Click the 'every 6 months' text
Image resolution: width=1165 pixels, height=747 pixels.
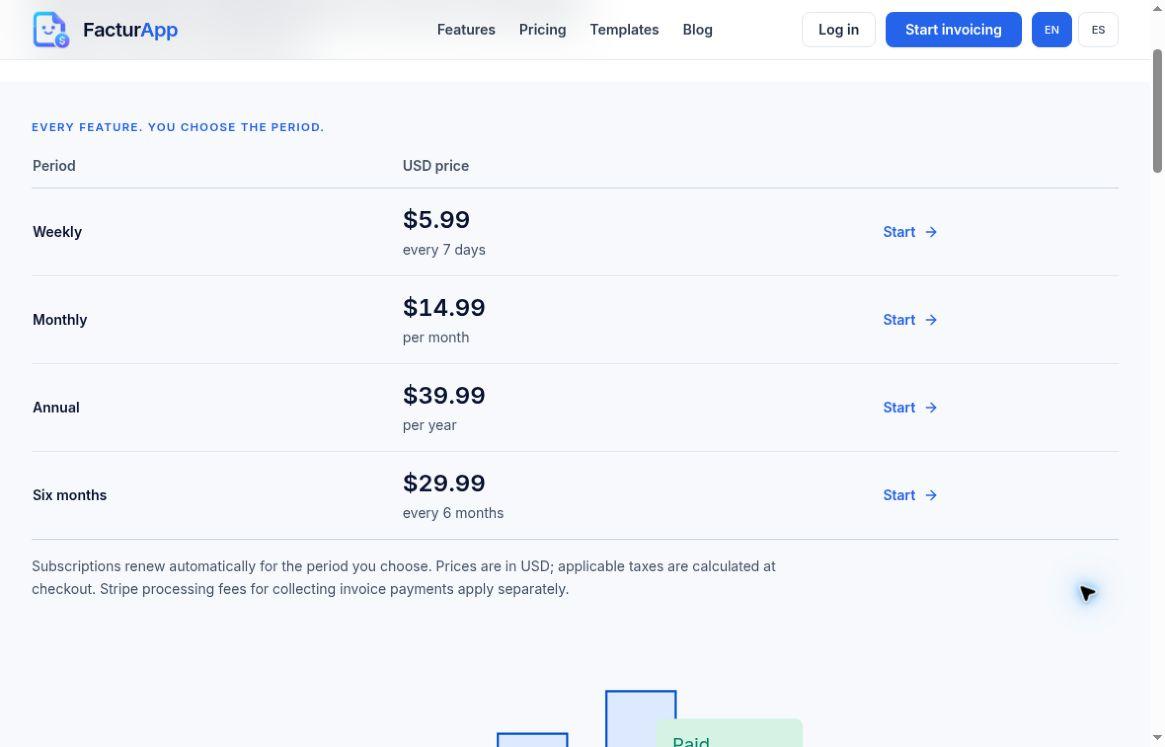[452, 513]
